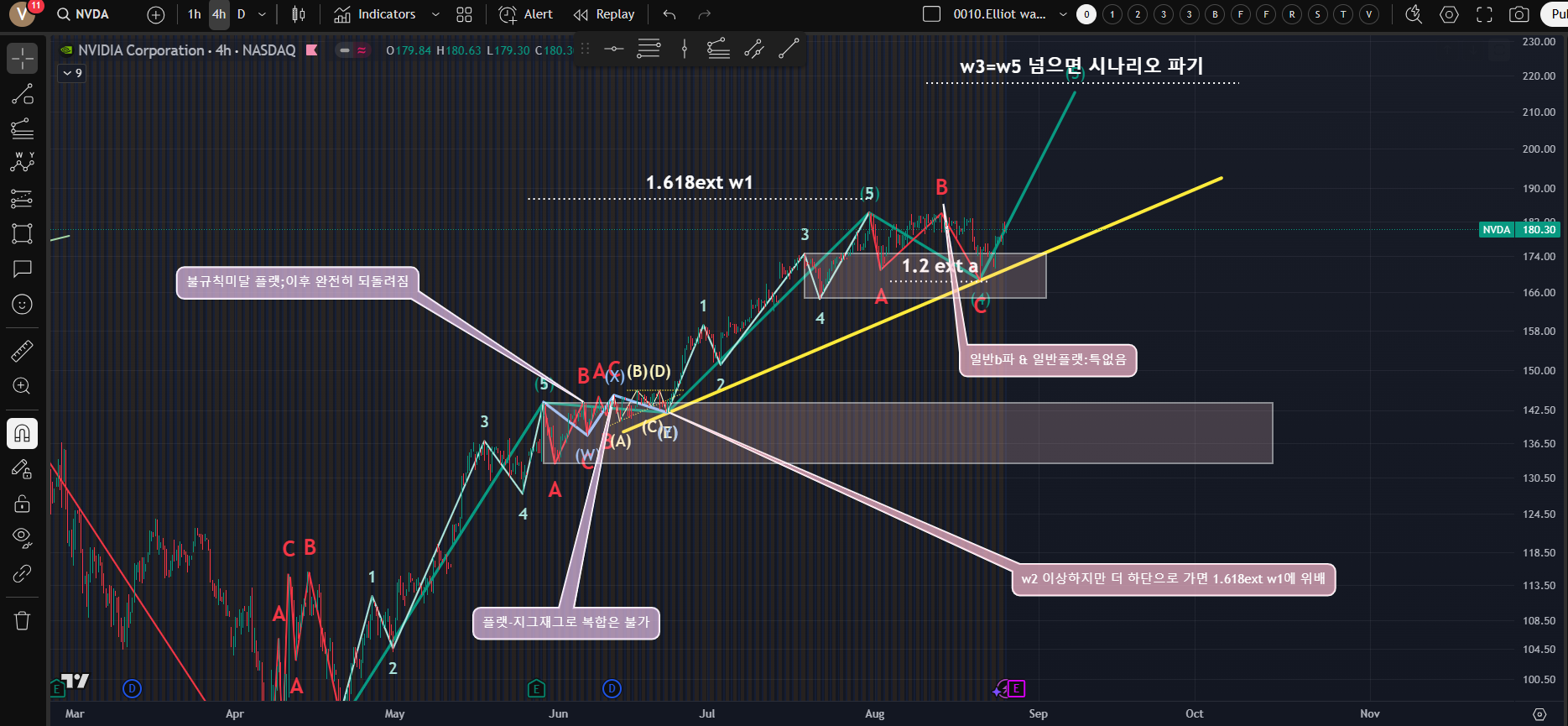Image resolution: width=1568 pixels, height=726 pixels.
Task: Click the pink flag next to NASDAQ
Action: point(312,50)
